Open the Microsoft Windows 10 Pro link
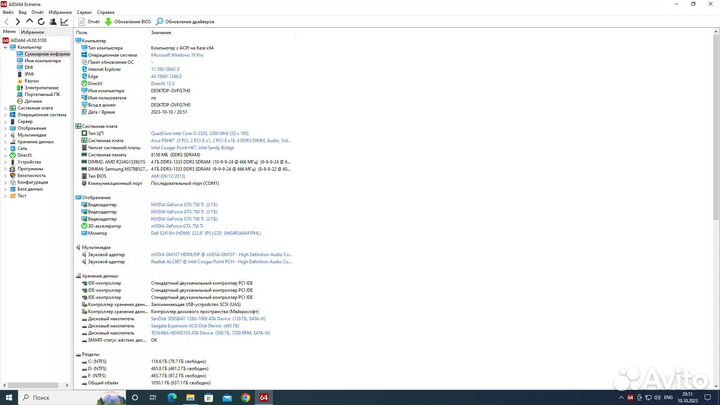Screen dimensions: 720x405 177,55
